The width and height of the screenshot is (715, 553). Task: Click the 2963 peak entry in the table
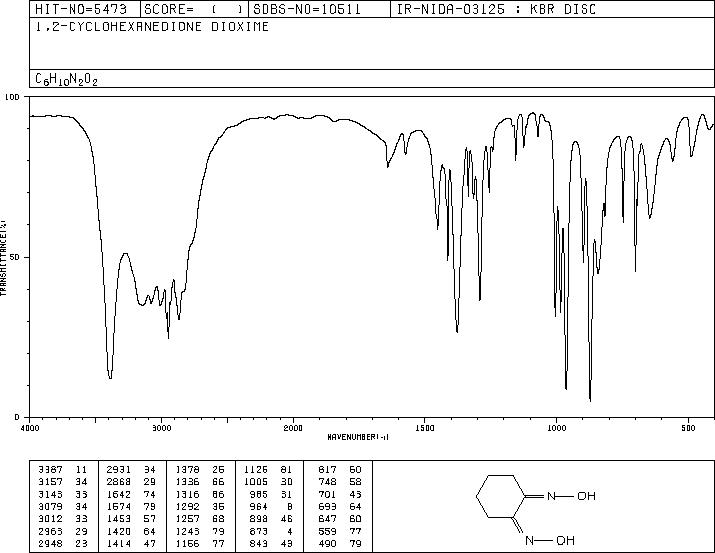tap(62, 531)
